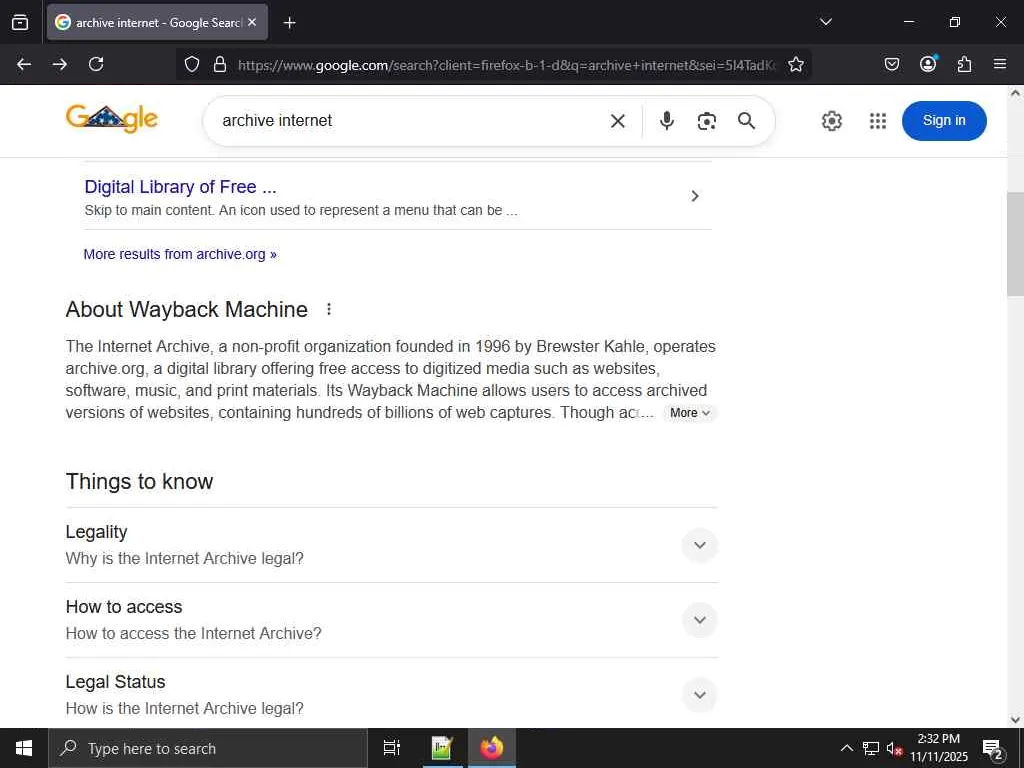
Task: Open Google apps grid
Action: click(878, 121)
